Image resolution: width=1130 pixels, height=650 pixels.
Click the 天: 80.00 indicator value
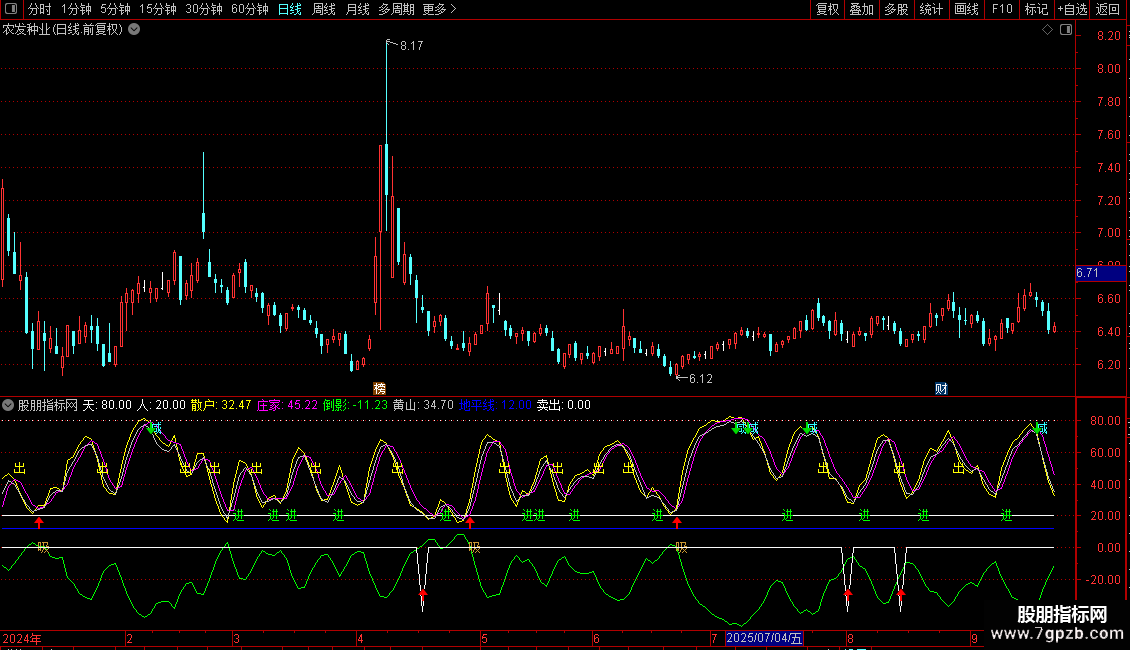click(x=107, y=405)
